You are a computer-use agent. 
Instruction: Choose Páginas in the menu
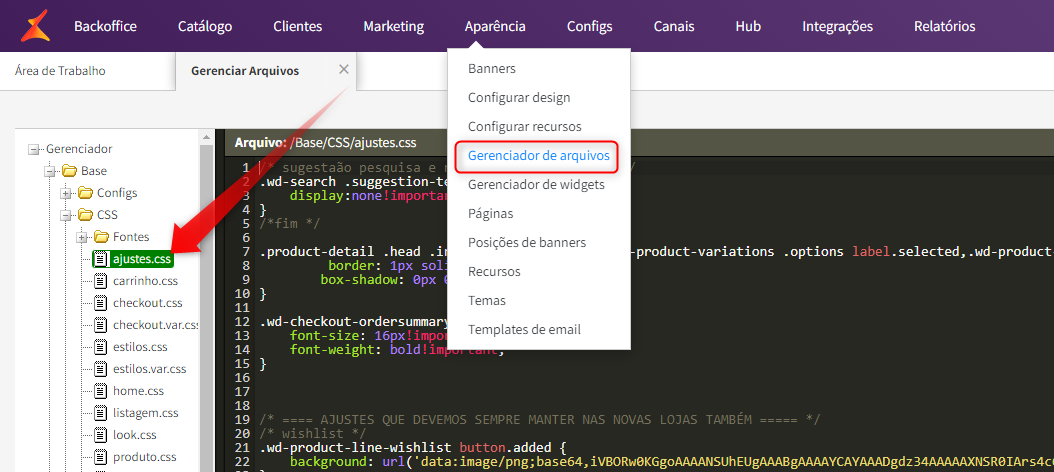coord(491,214)
